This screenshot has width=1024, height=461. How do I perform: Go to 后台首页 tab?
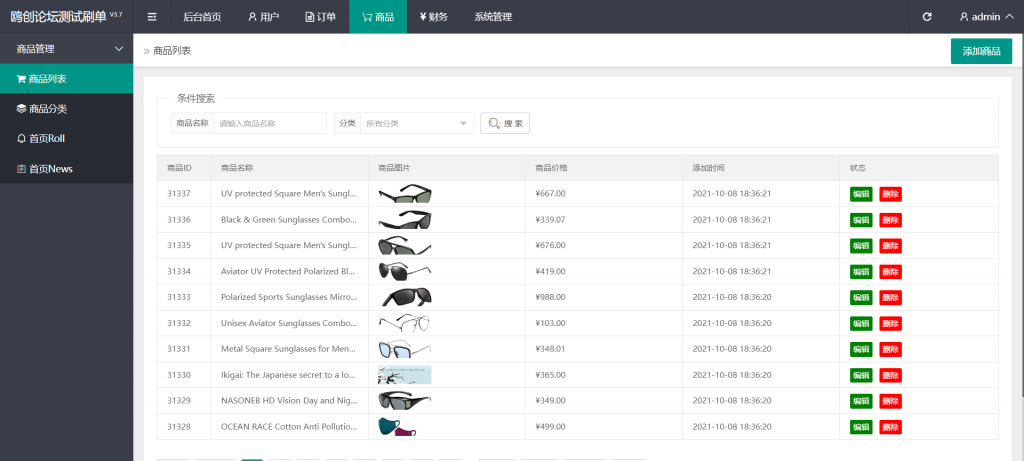click(x=202, y=17)
